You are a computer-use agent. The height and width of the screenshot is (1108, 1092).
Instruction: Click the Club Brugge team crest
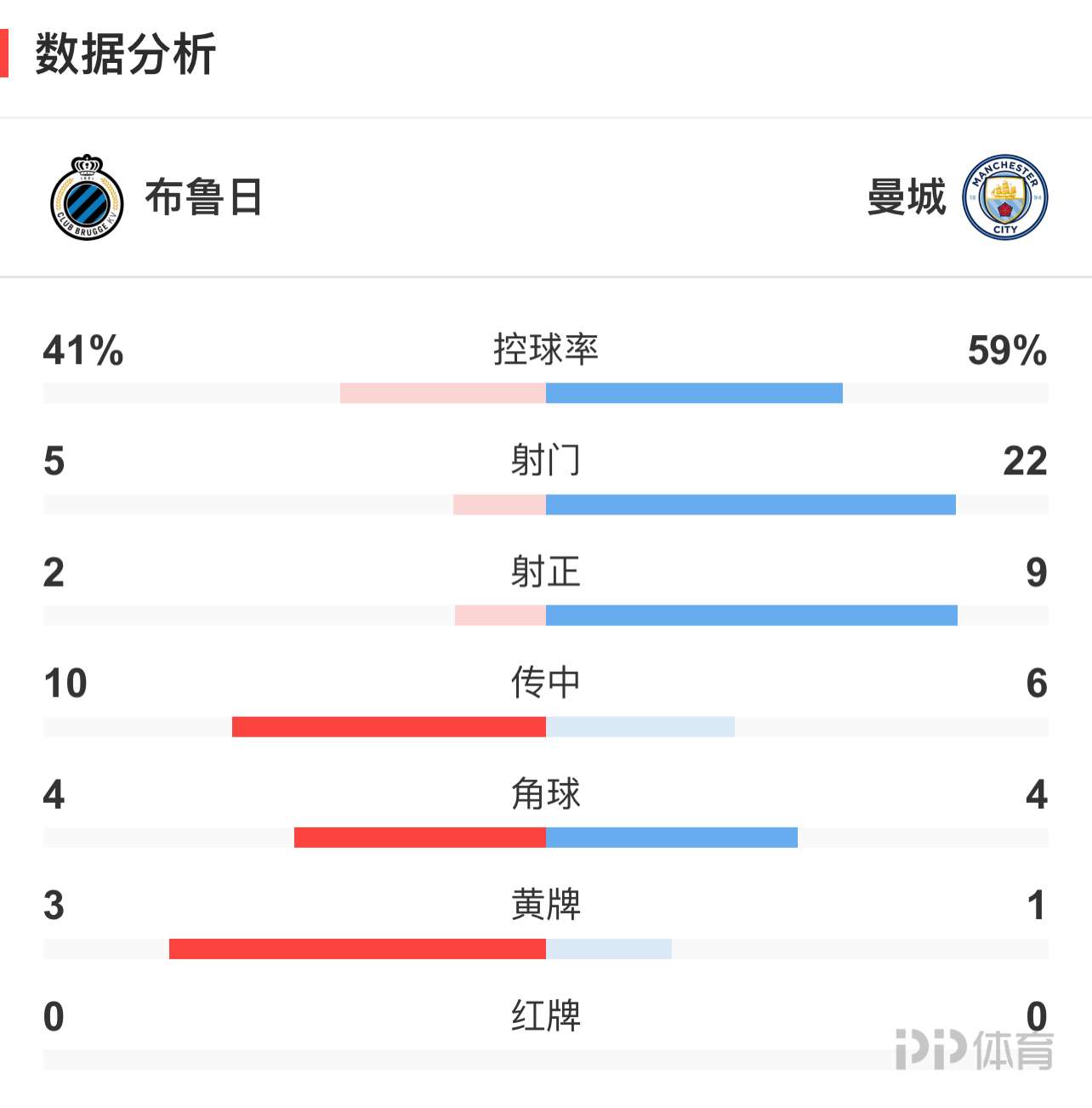click(x=87, y=197)
